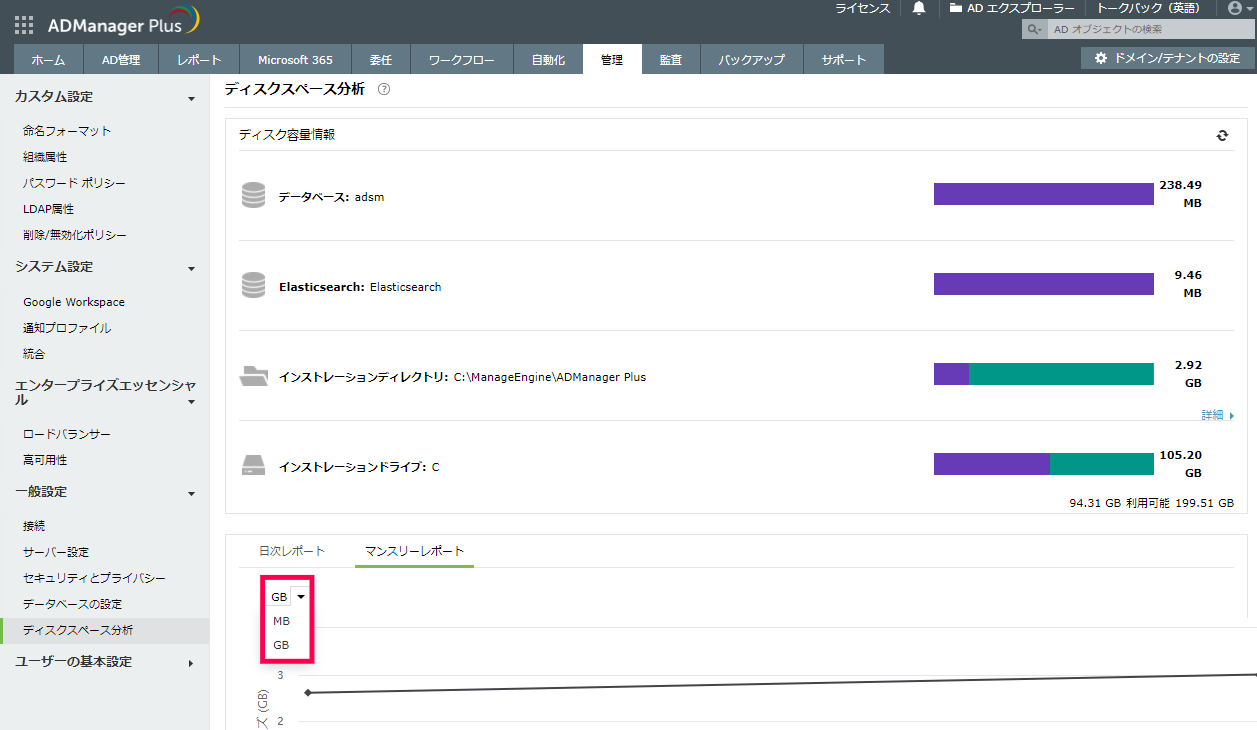Open LDAP属性 in sidebar
This screenshot has height=730, width=1257.
click(x=49, y=209)
